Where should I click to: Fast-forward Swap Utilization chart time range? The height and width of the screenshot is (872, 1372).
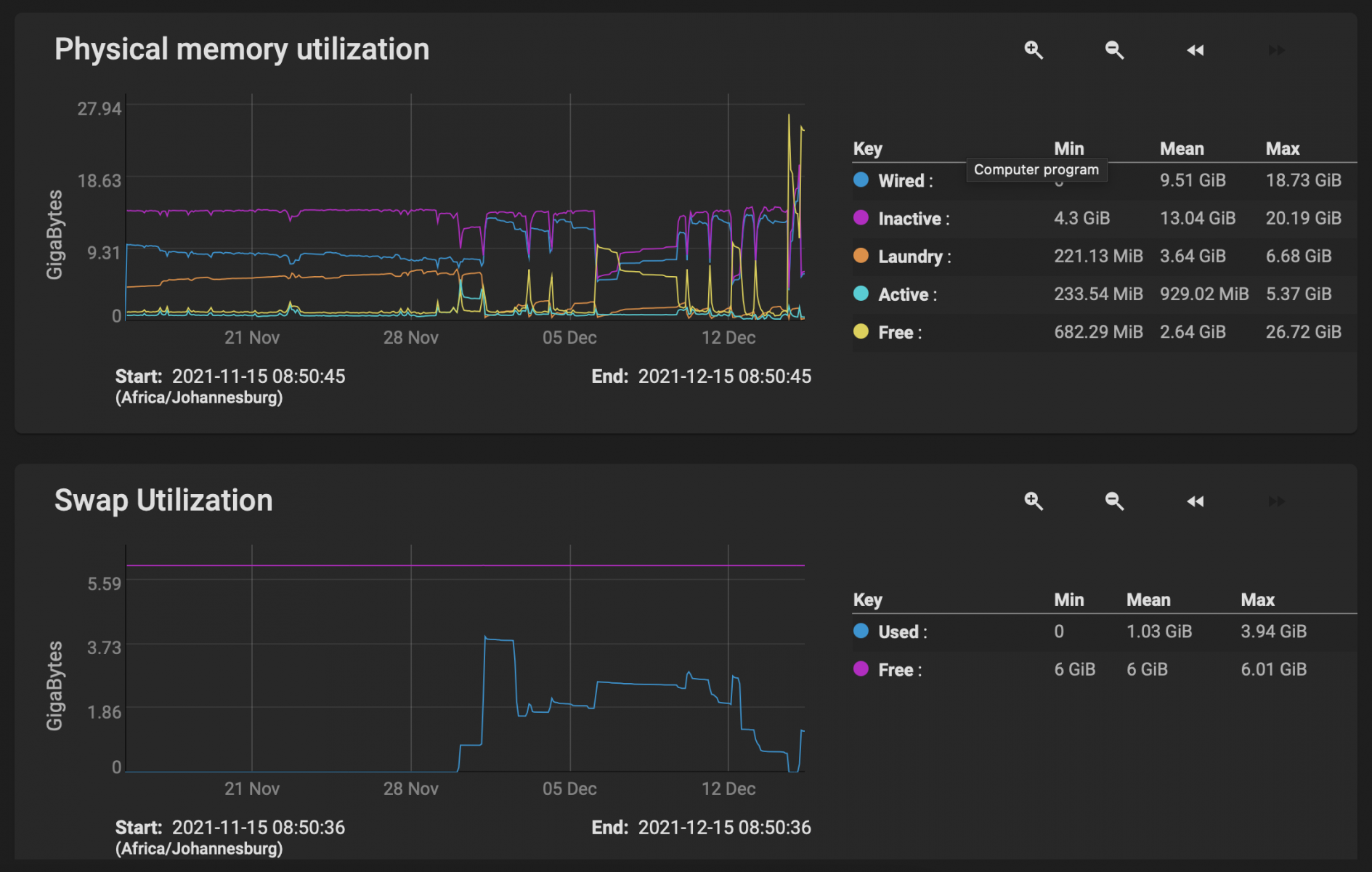coord(1276,501)
